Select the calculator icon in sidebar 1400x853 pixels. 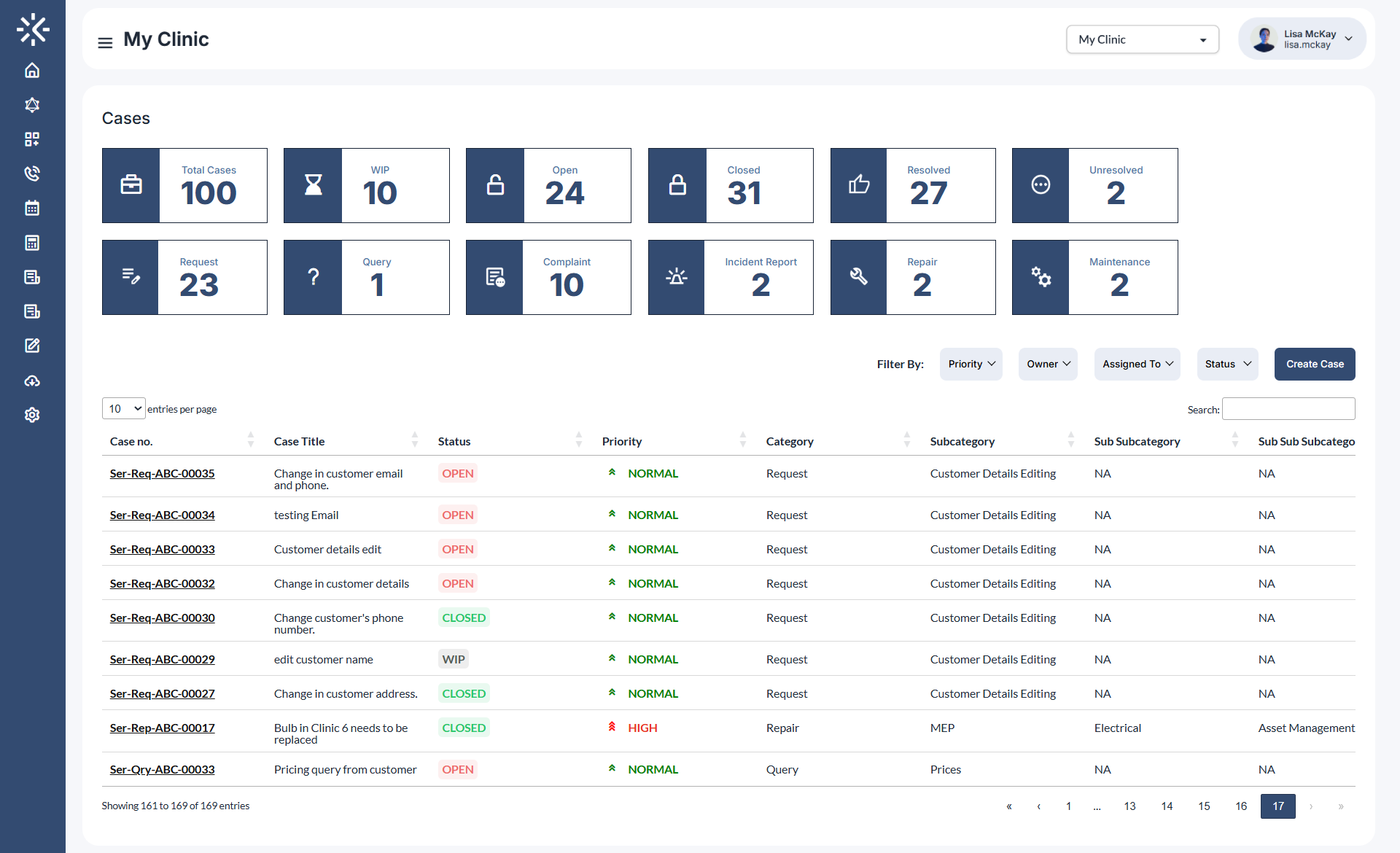(x=32, y=242)
